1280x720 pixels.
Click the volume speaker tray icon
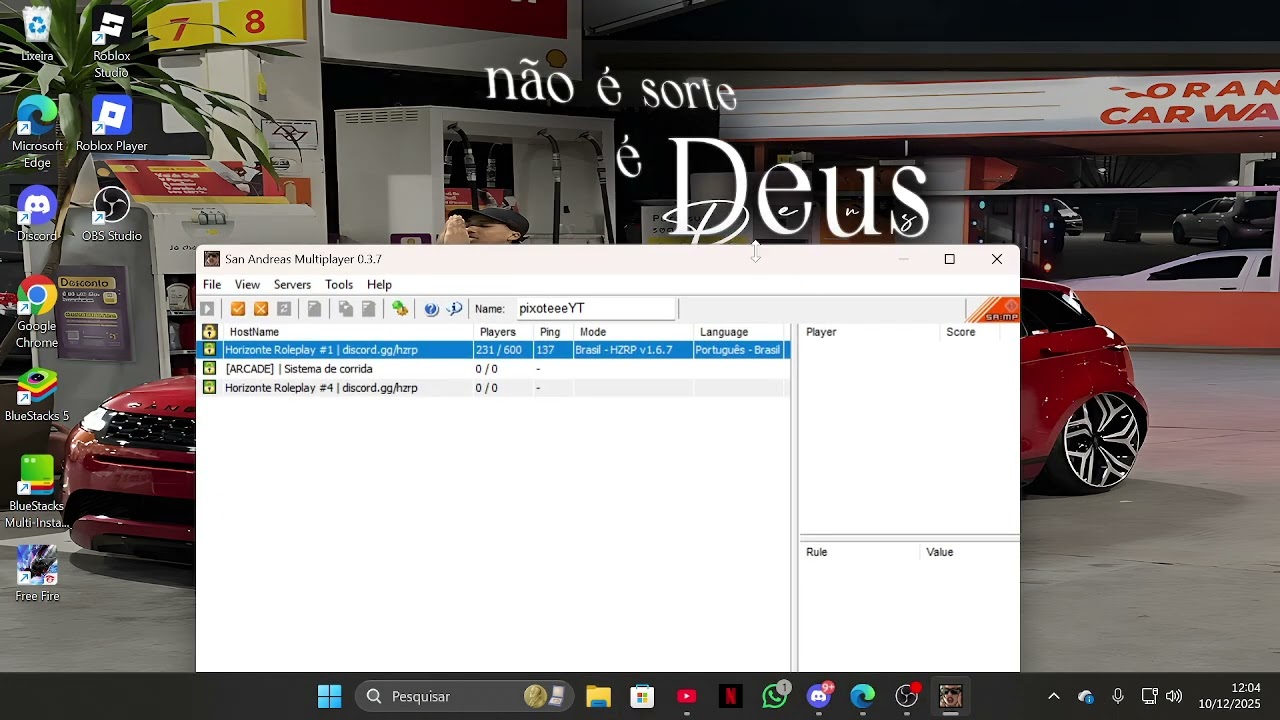(1174, 696)
